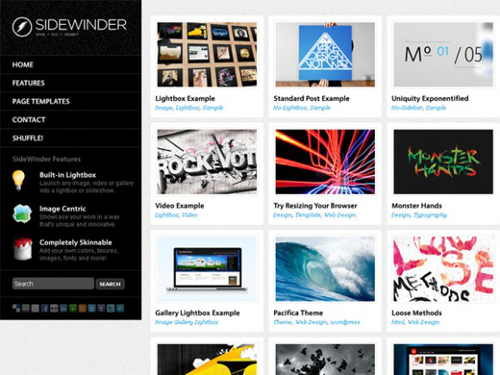500x375 pixels.
Task: Click the Design tag under Monster Hands
Action: click(x=401, y=215)
